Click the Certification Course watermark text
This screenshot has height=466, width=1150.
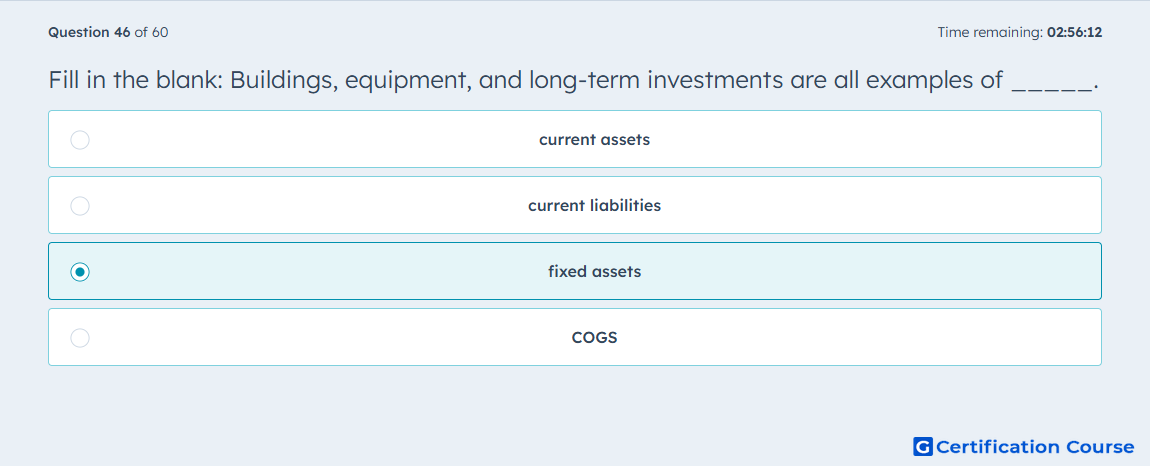point(1035,447)
